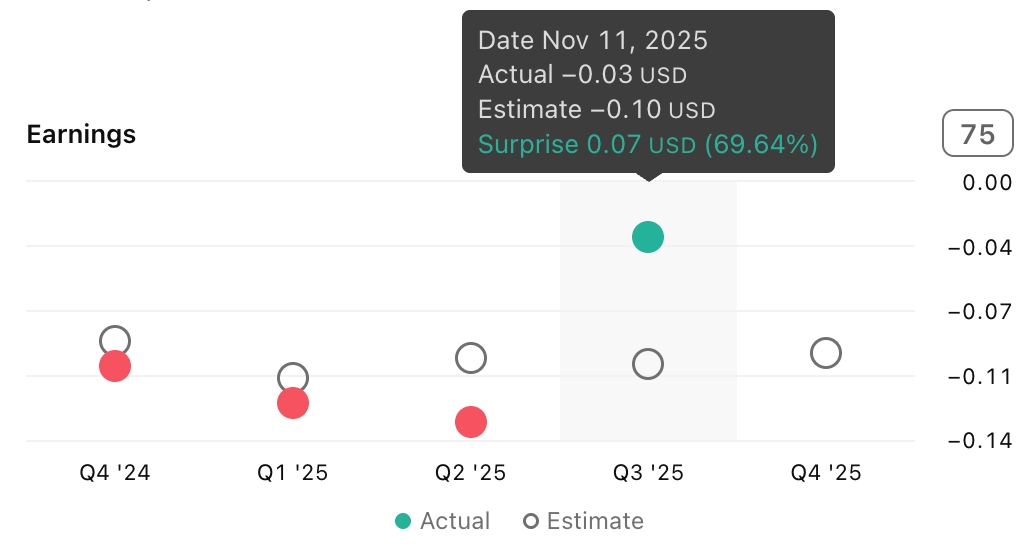Click the 75 badge above the axis

[x=977, y=135]
